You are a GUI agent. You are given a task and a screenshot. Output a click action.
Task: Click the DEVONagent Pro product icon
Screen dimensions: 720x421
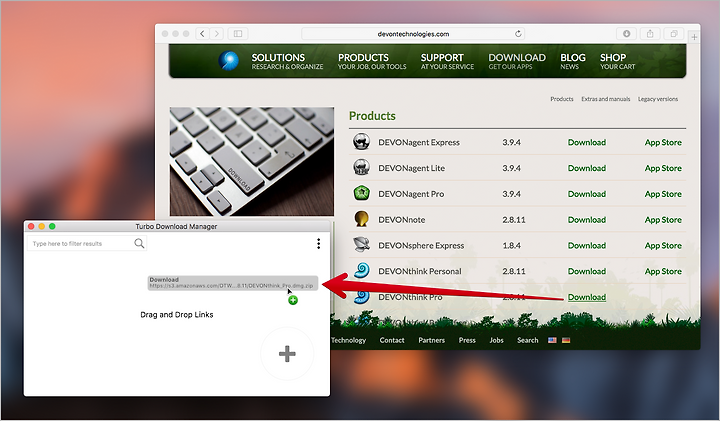pos(361,193)
